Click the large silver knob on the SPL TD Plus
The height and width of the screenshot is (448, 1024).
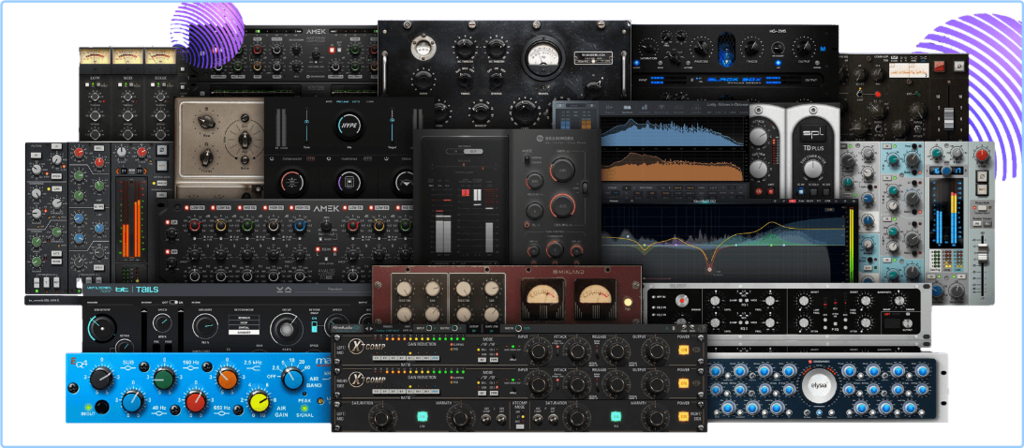click(812, 170)
